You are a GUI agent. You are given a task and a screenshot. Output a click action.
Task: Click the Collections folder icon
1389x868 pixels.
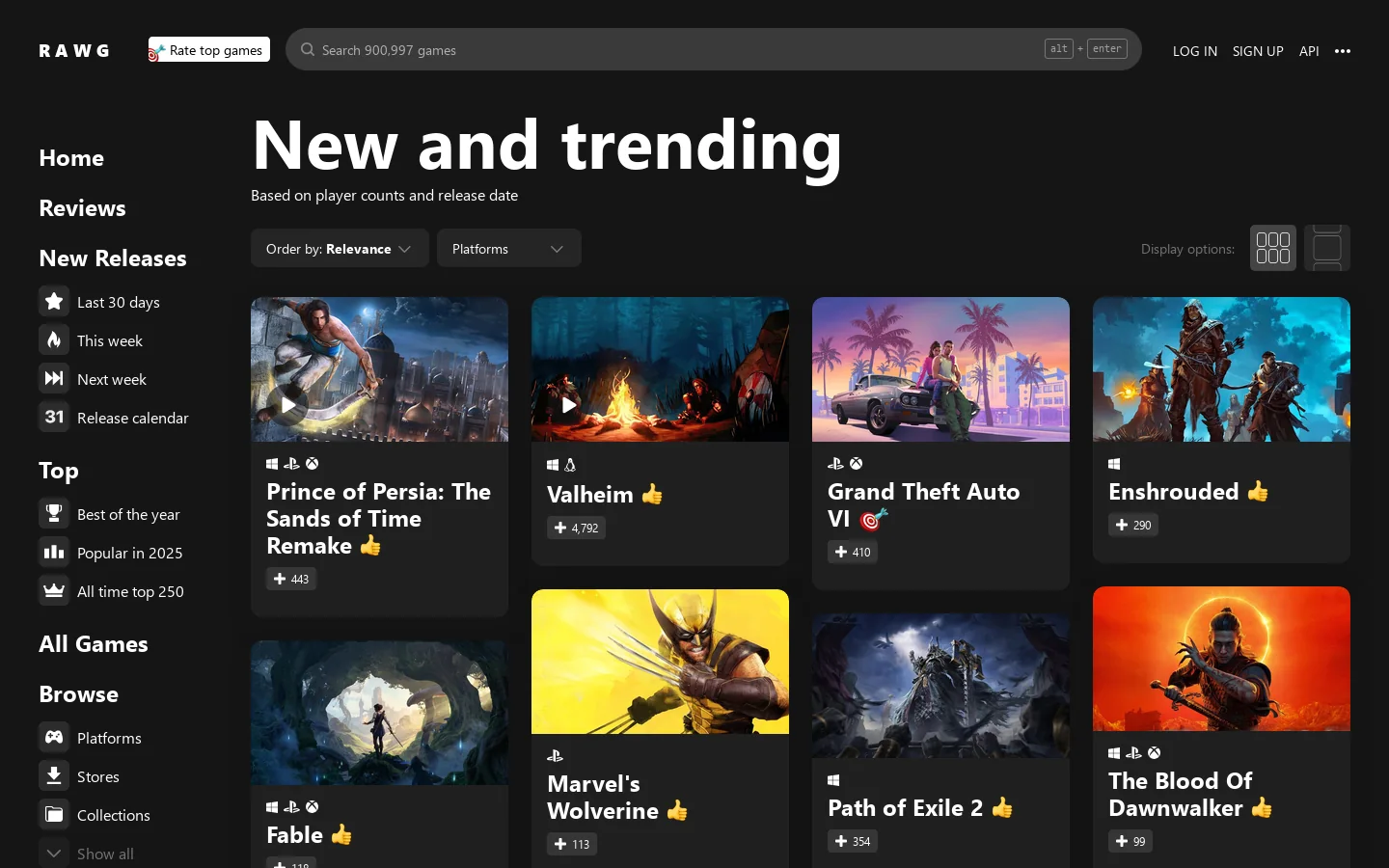tap(54, 814)
